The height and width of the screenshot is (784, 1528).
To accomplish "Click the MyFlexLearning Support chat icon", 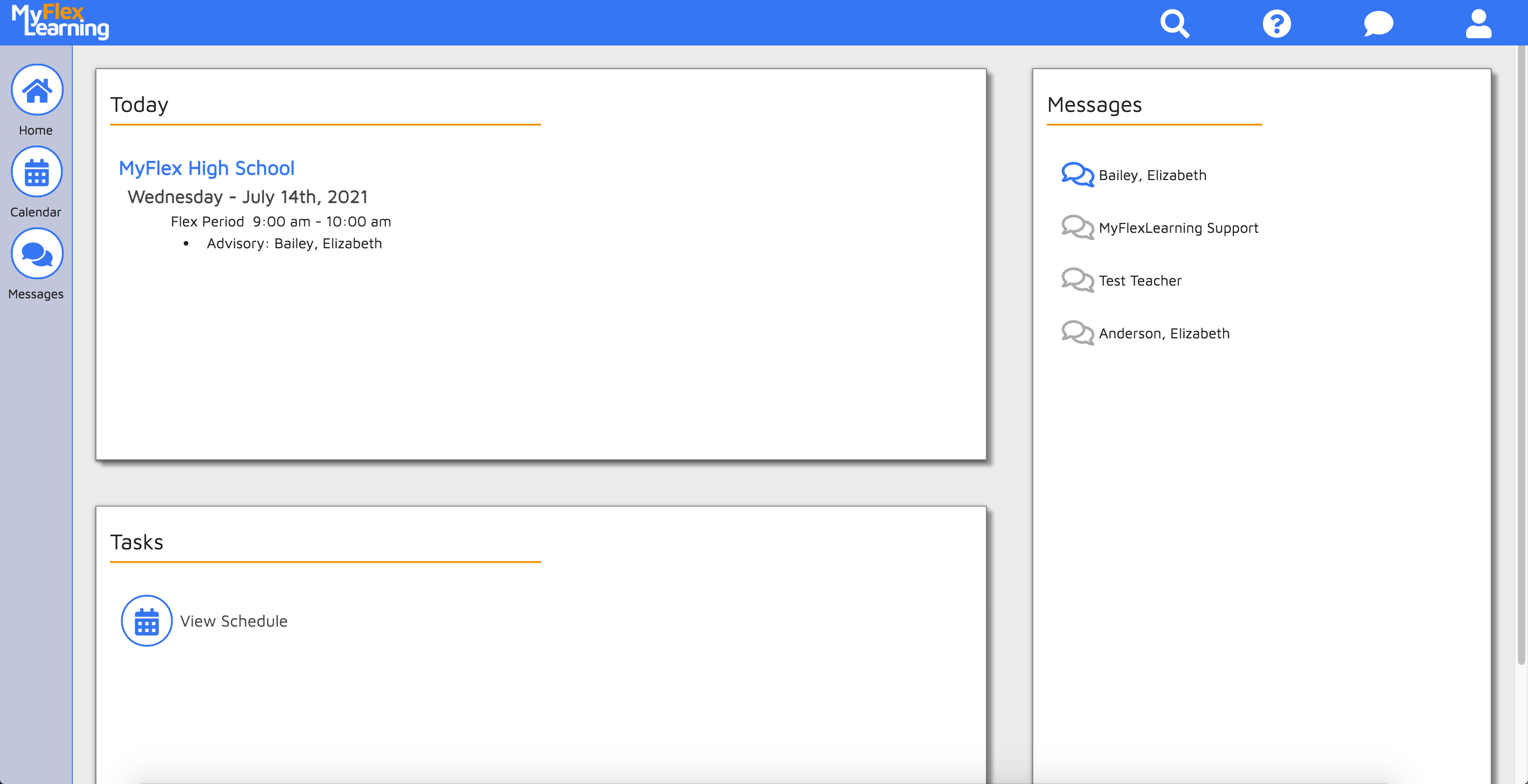I will 1077,227.
